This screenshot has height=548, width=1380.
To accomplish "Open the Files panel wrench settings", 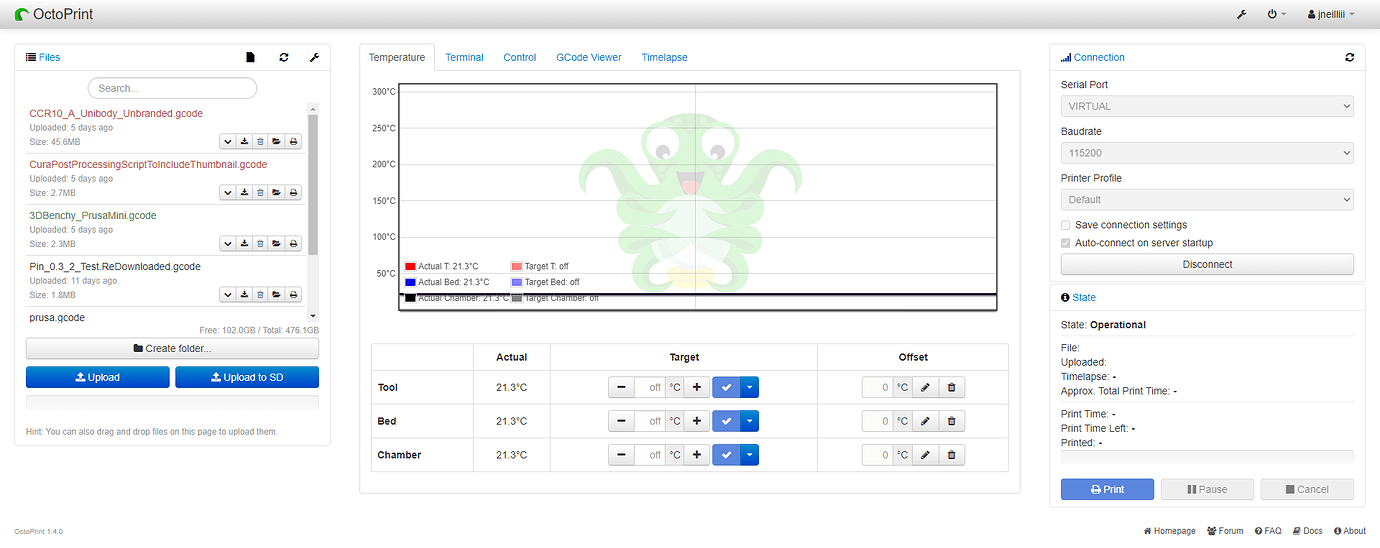I will (x=314, y=58).
